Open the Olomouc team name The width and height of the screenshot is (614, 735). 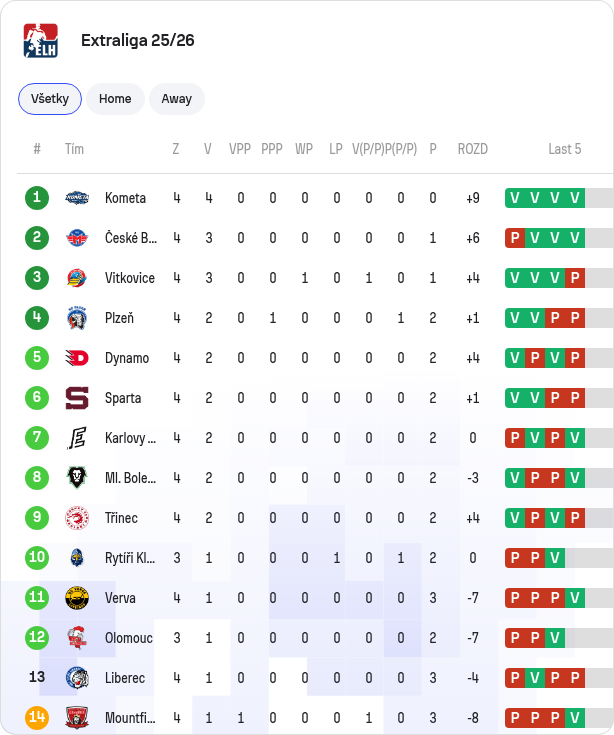pos(128,638)
